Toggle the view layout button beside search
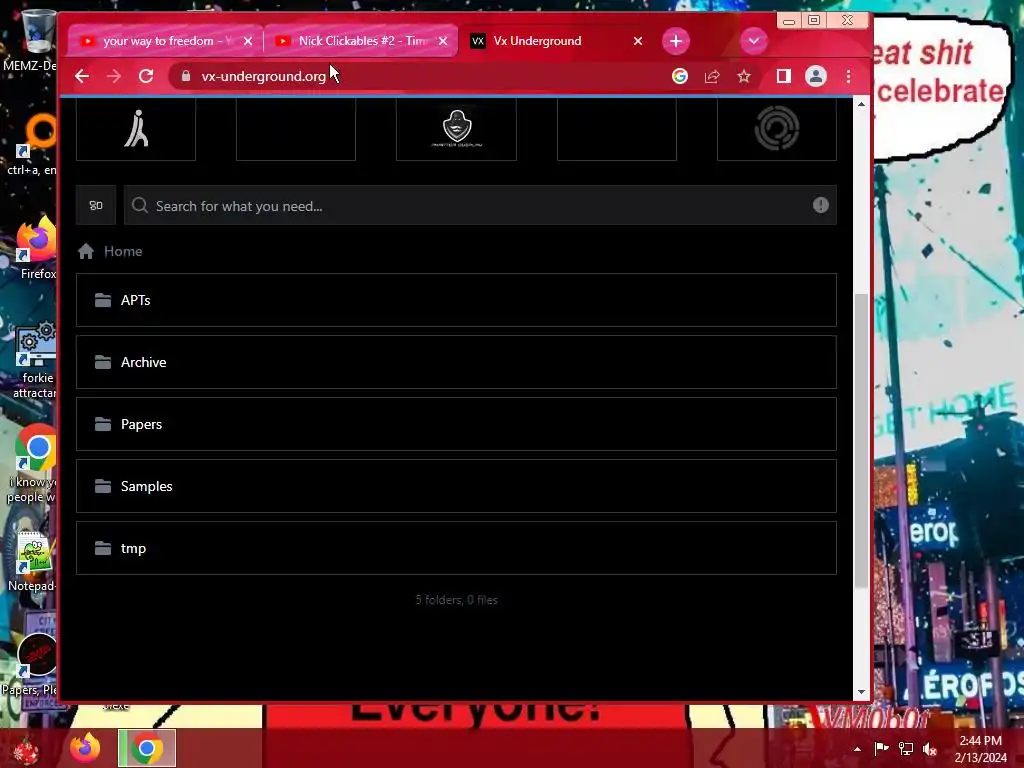 coord(96,206)
